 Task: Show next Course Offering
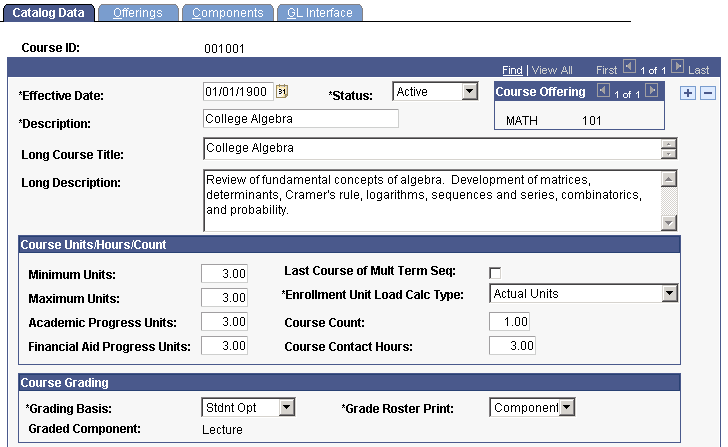point(651,91)
